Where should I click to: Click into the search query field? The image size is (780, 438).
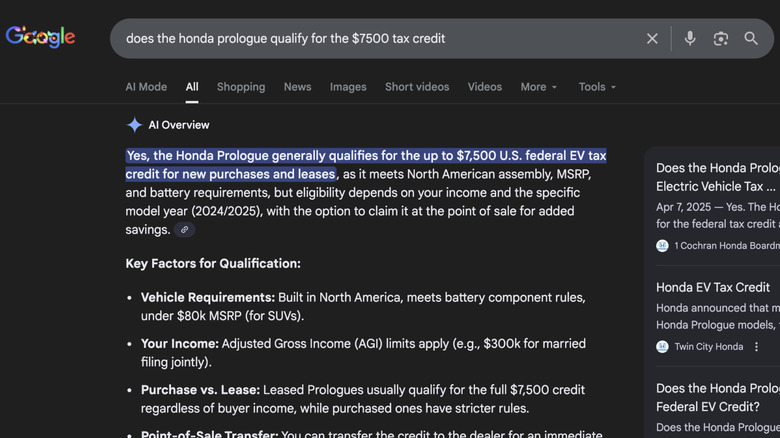pyautogui.click(x=380, y=38)
